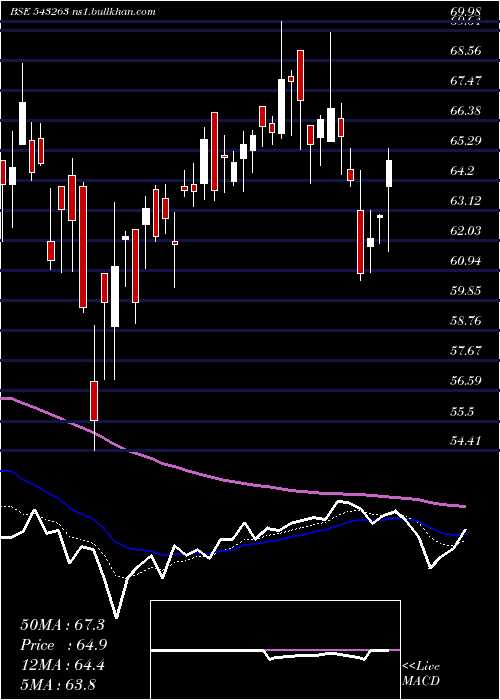The width and height of the screenshot is (500, 700).
Task: Click the 58.76 price axis label
Action: click(466, 321)
